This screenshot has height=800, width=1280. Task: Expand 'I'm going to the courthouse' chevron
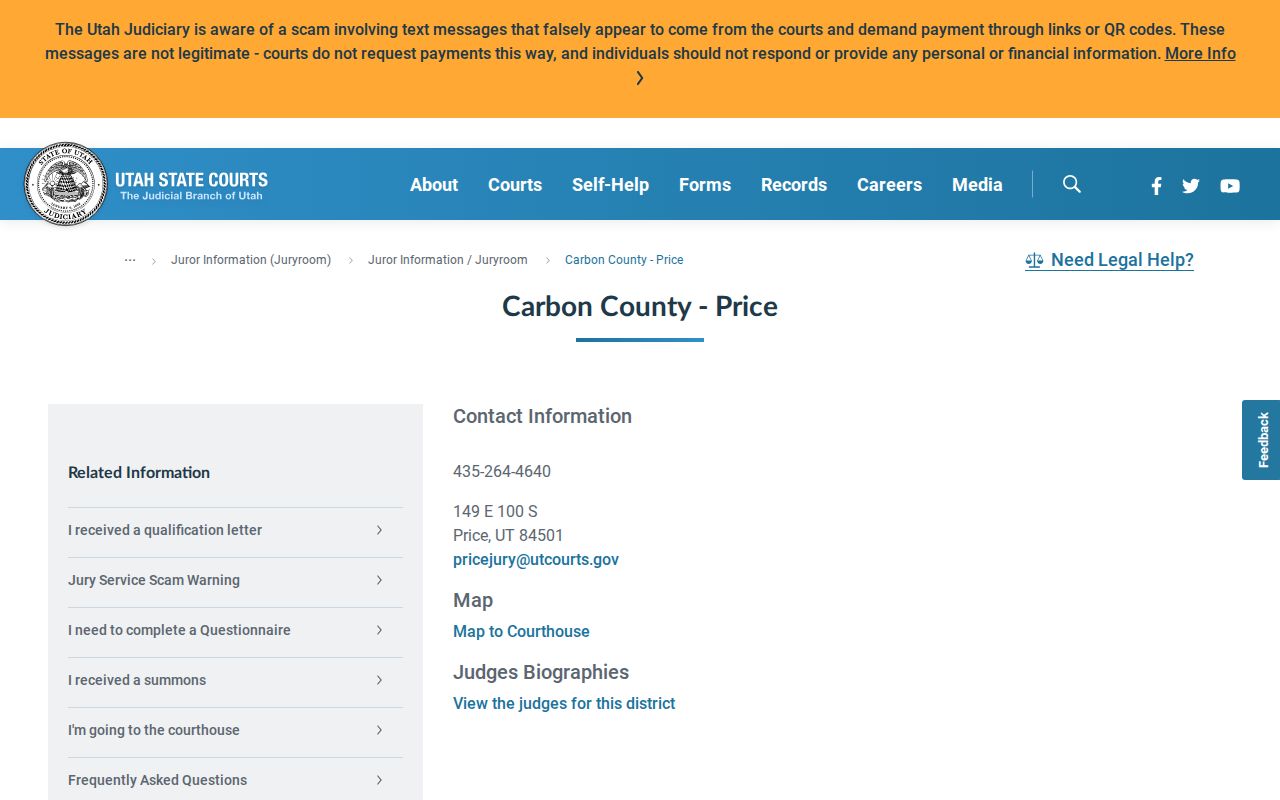coord(379,730)
